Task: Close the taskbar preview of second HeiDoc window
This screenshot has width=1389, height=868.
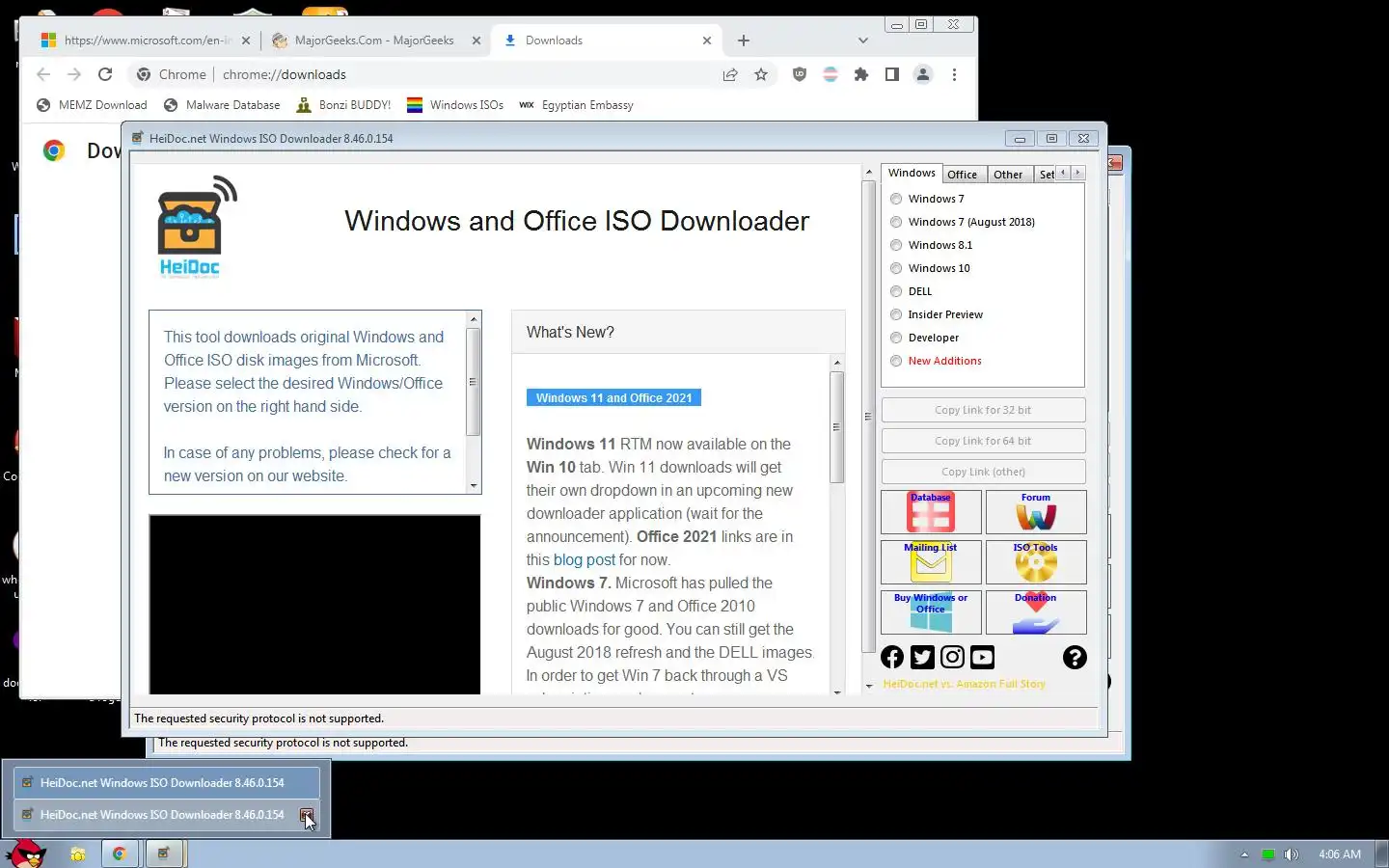Action: (307, 815)
